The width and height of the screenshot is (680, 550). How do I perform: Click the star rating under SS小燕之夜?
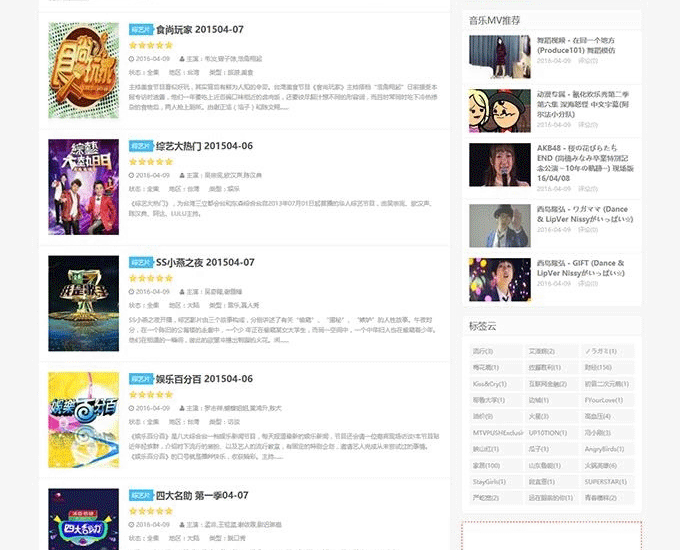click(151, 278)
